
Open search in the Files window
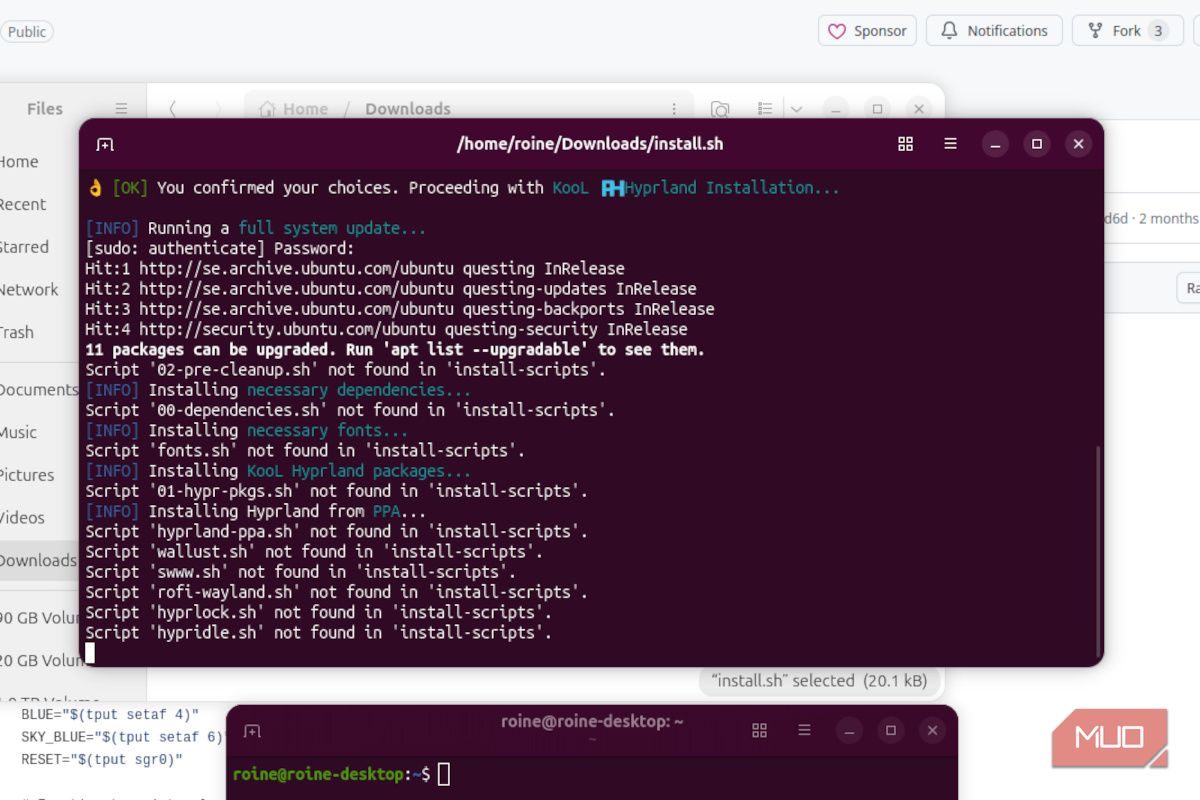point(719,109)
